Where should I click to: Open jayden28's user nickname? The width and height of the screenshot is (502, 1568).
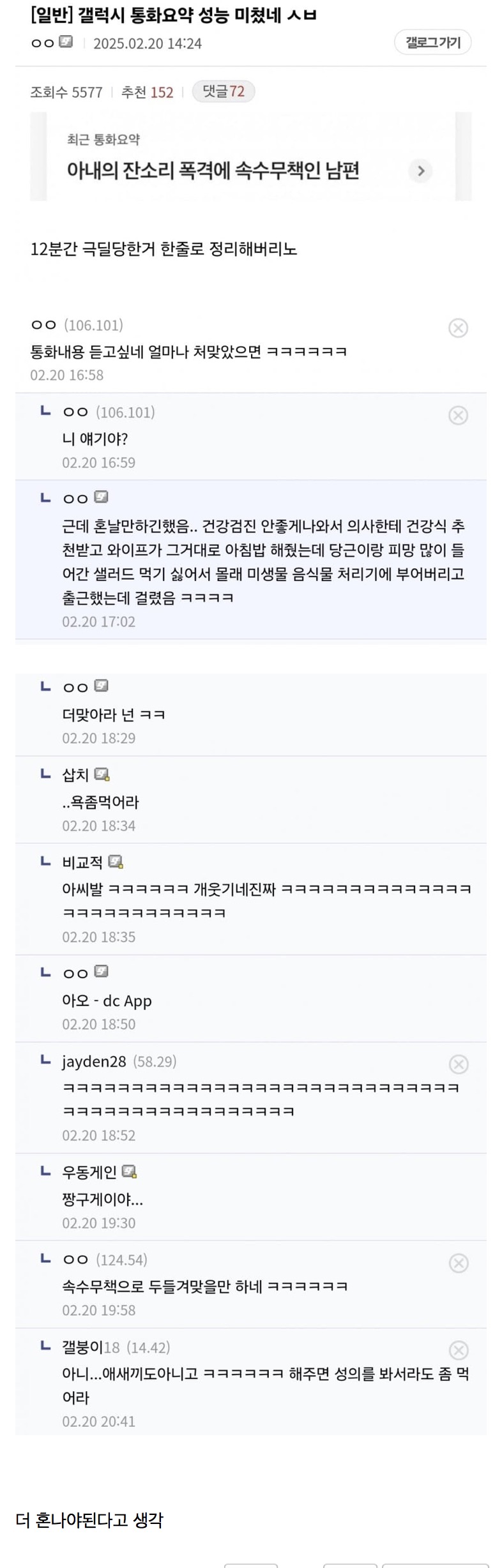click(94, 1062)
